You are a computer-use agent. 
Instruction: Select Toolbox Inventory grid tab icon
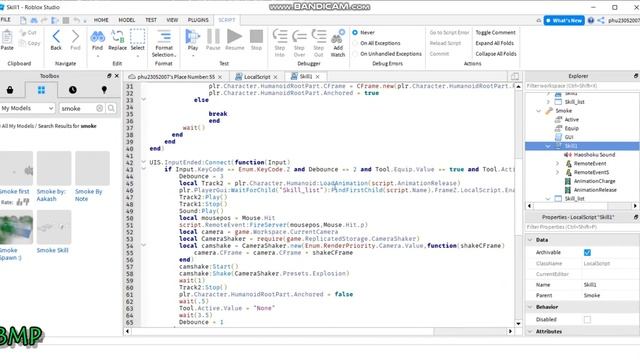click(x=41, y=90)
